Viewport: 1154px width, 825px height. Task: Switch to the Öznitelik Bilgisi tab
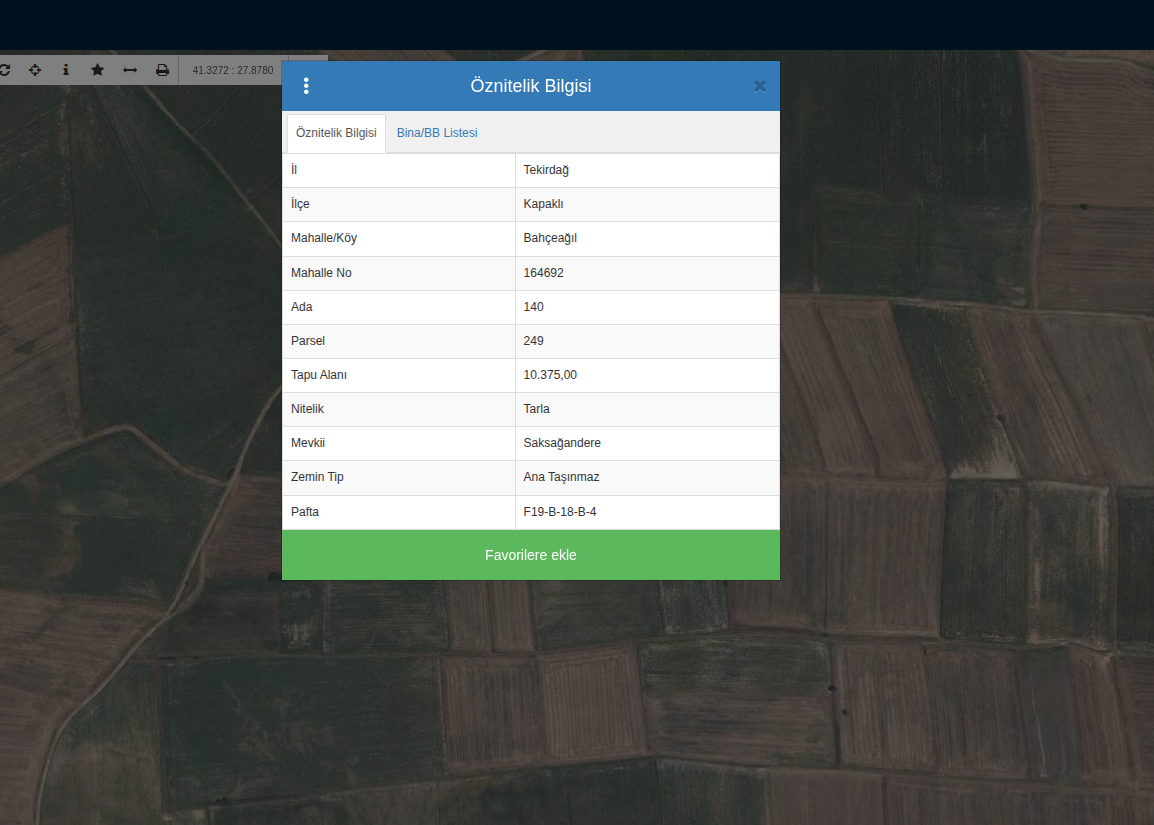coord(336,133)
